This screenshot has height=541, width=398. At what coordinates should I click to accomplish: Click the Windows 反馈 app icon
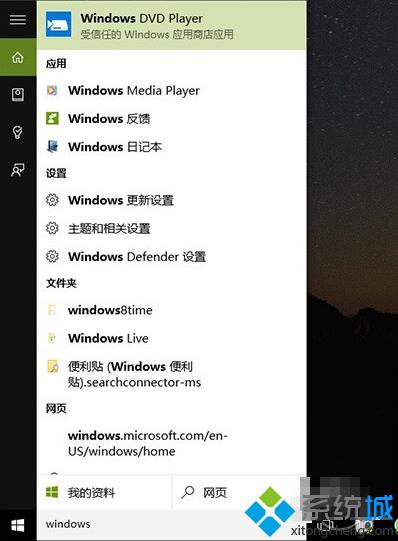tap(52, 118)
